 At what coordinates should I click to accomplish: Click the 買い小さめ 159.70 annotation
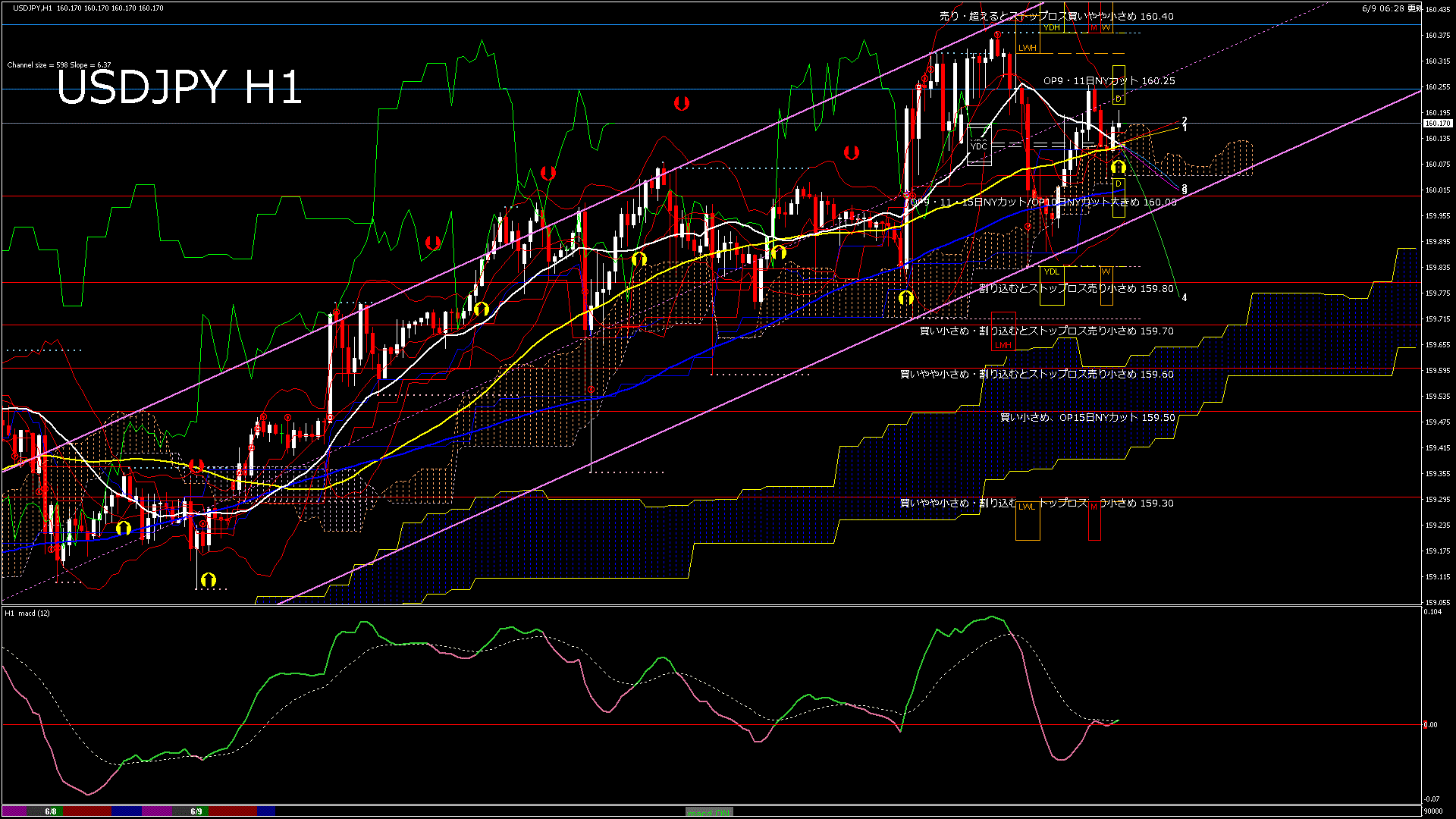pyautogui.click(x=1046, y=331)
